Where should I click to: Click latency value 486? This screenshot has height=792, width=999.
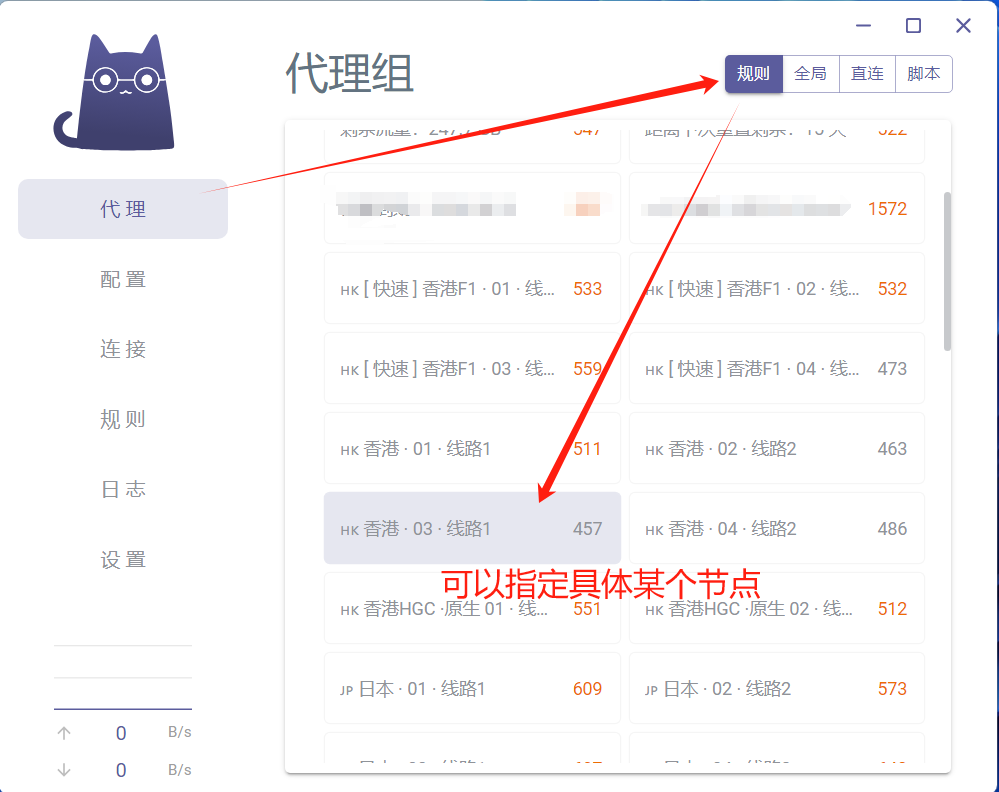pyautogui.click(x=892, y=528)
